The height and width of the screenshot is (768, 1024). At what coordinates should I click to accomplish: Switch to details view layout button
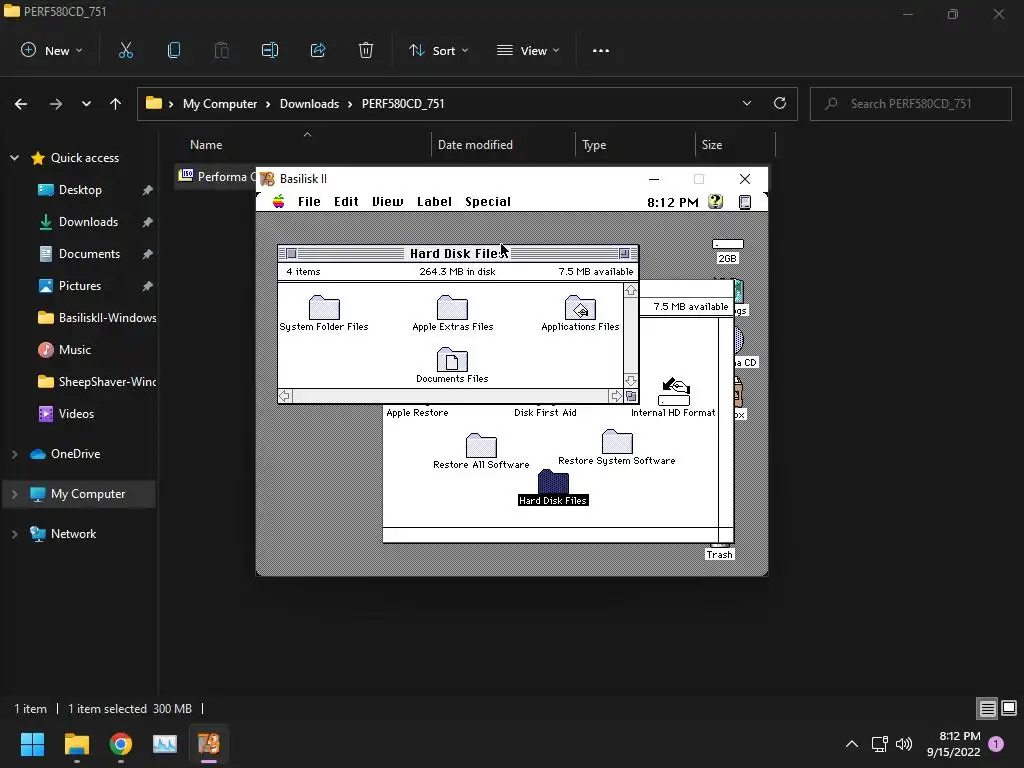[987, 709]
